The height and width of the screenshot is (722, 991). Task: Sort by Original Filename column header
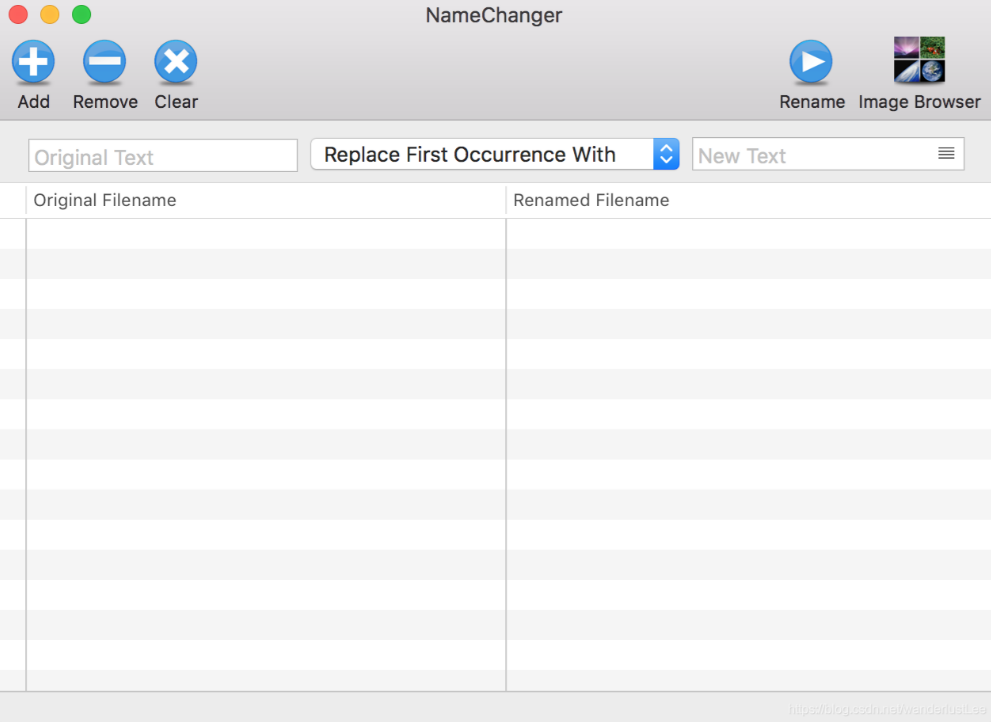[266, 200]
